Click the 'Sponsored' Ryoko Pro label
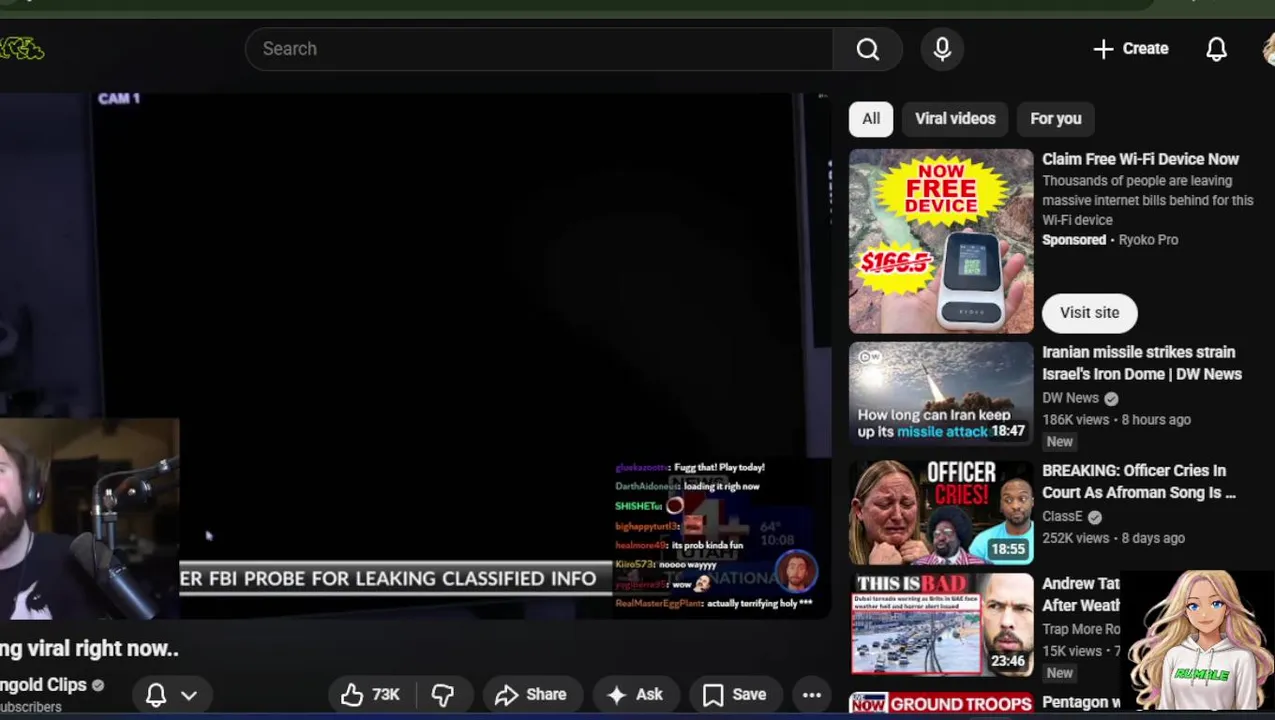Viewport: 1275px width, 720px height. pyautogui.click(x=1110, y=240)
